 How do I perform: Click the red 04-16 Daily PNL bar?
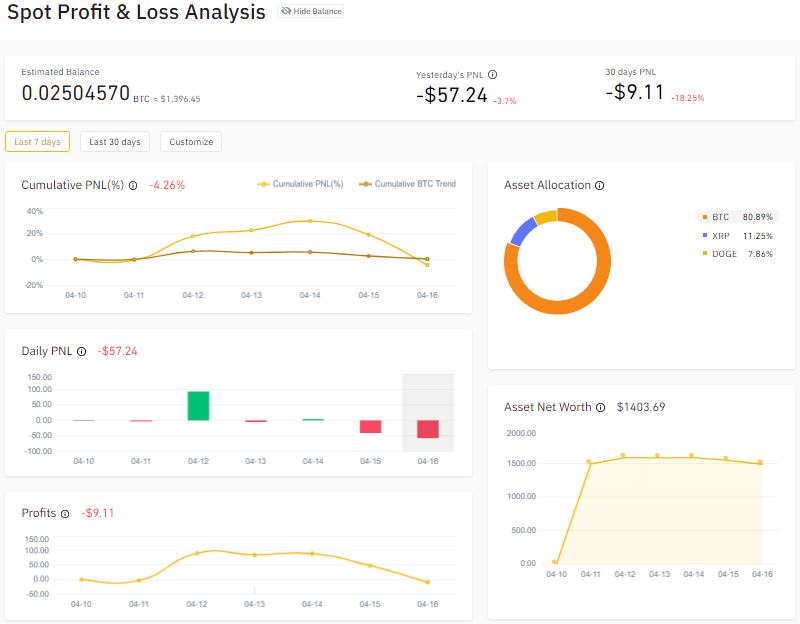[x=428, y=429]
